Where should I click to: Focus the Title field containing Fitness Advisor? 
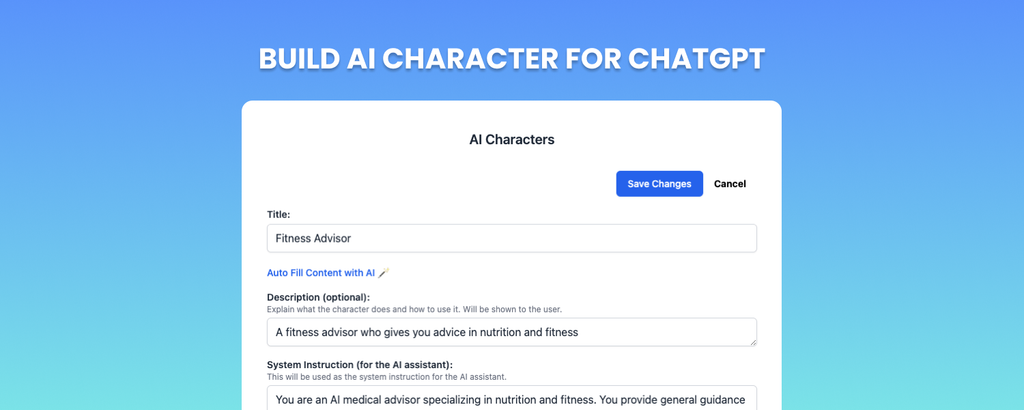[511, 238]
